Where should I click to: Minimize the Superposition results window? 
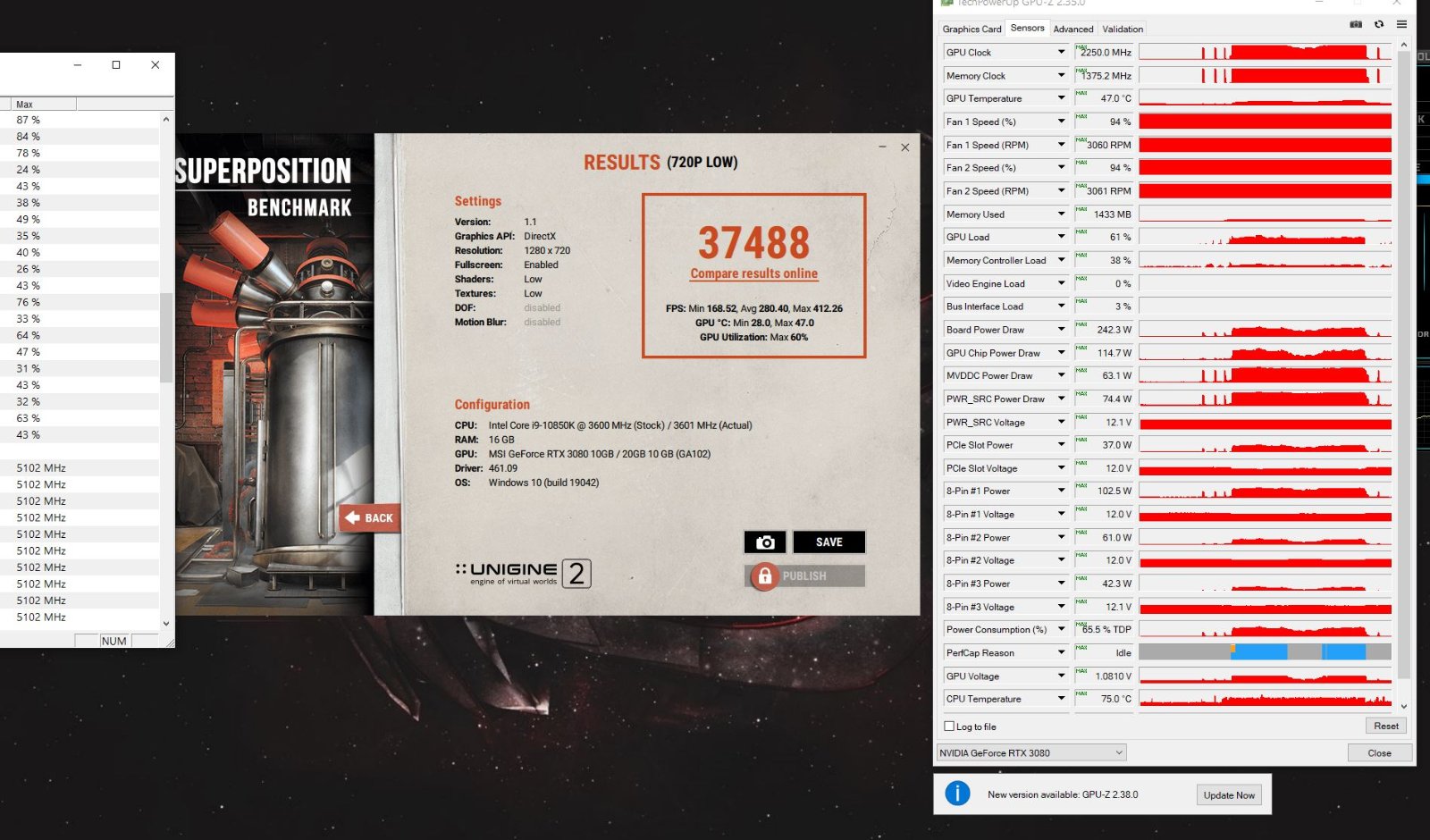click(x=882, y=147)
